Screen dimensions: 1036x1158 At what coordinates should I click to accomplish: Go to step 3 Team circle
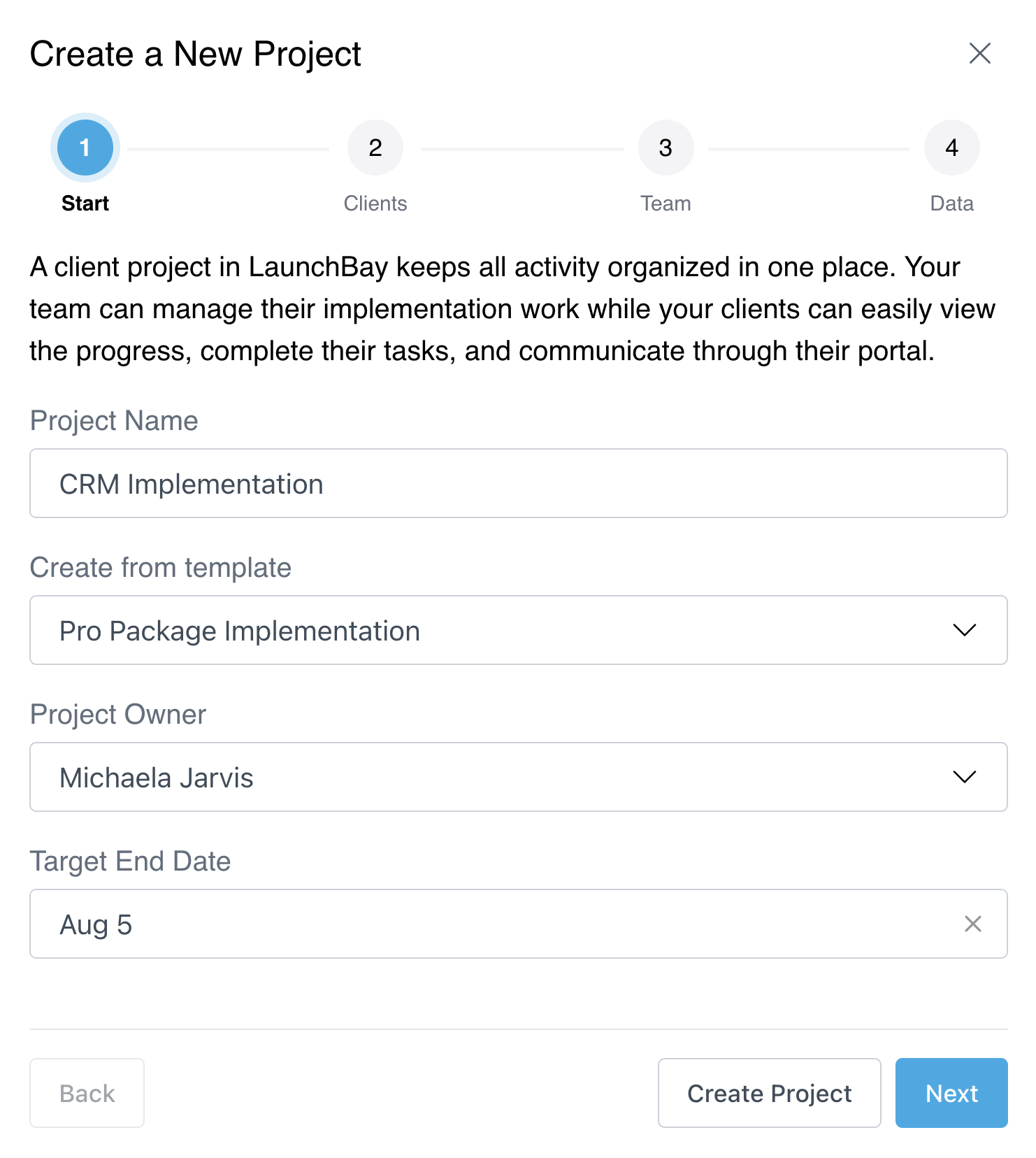point(666,148)
